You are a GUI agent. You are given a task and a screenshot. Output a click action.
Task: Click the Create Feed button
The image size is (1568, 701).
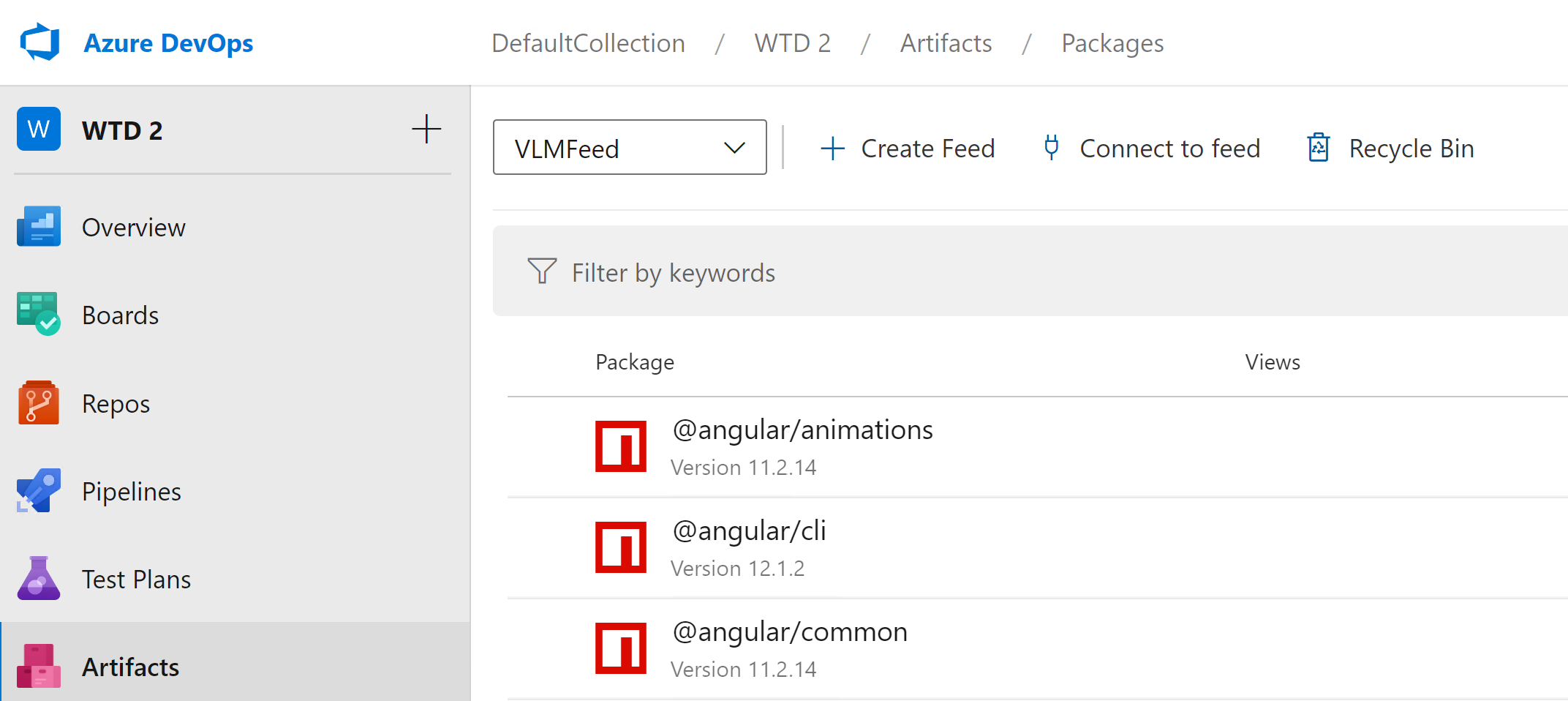tap(908, 149)
